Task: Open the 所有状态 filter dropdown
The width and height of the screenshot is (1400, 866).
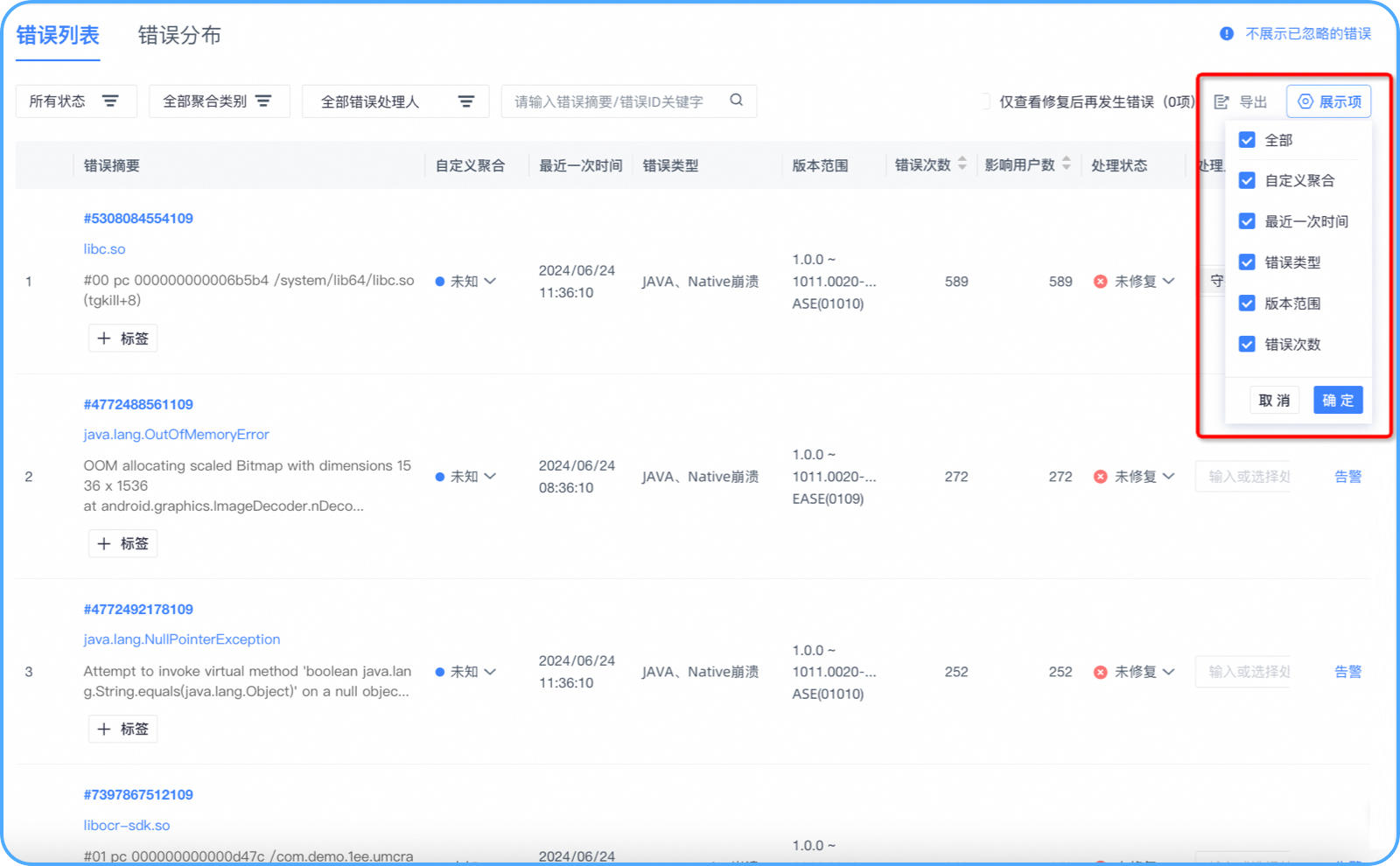Action: tap(76, 101)
